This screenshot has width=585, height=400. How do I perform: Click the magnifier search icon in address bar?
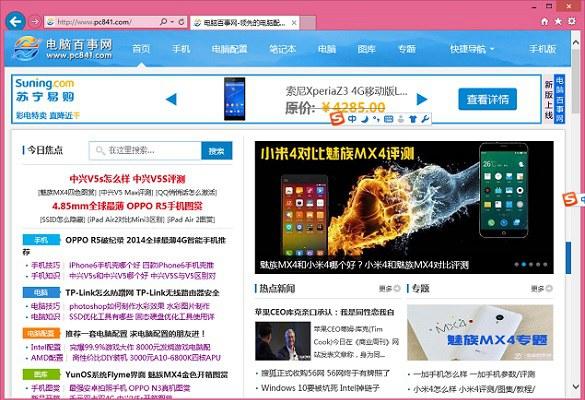pos(163,22)
